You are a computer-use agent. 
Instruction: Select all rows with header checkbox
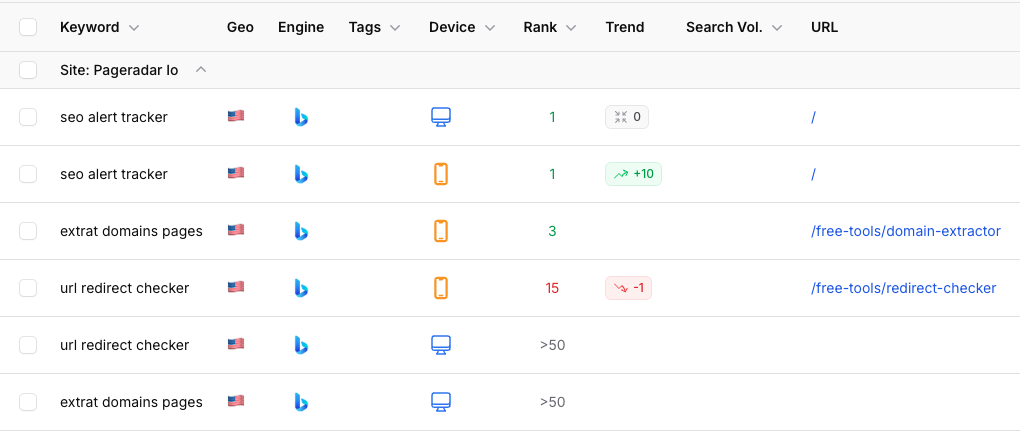click(28, 27)
